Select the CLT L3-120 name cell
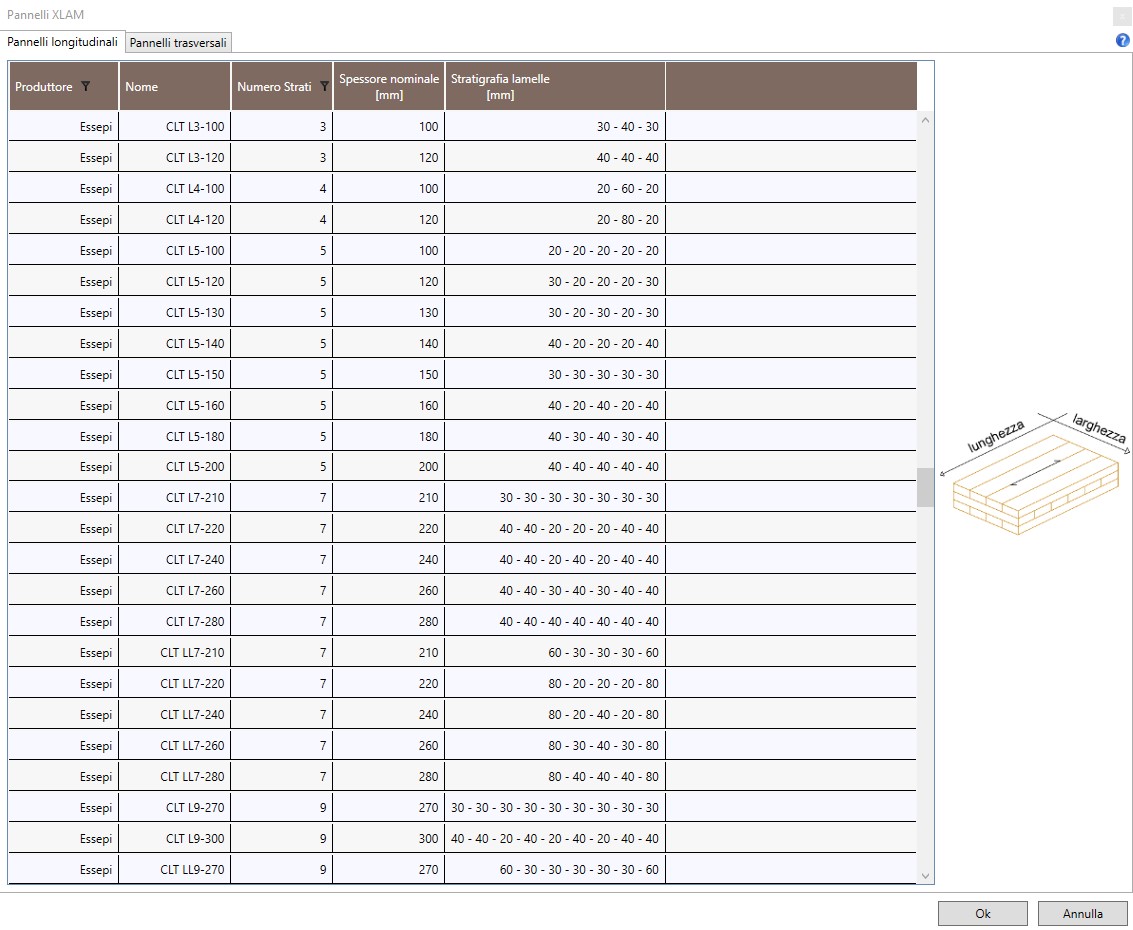Screen dimensions: 1133x930 (x=175, y=158)
